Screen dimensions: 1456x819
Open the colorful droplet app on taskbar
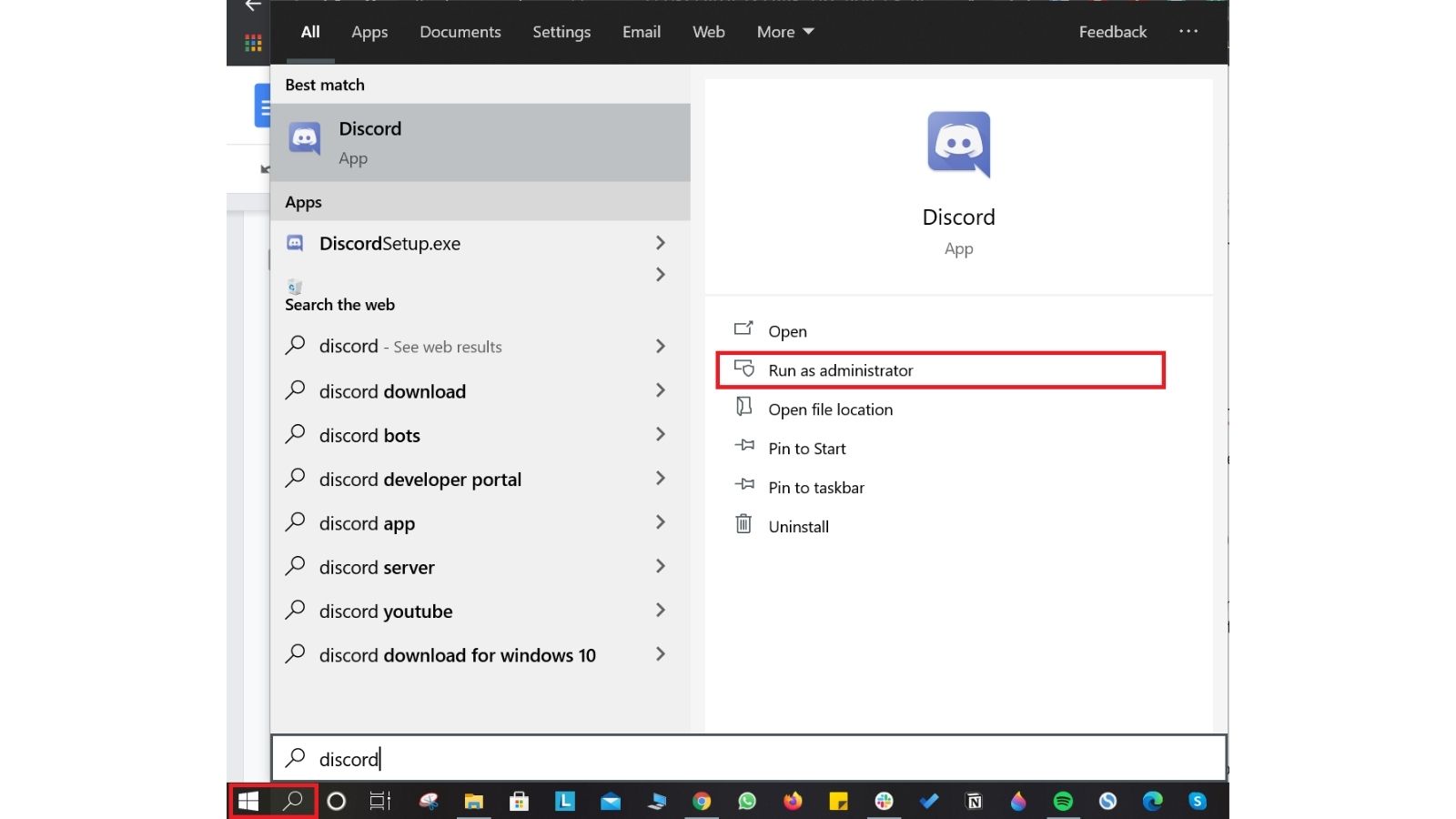pyautogui.click(x=1018, y=801)
